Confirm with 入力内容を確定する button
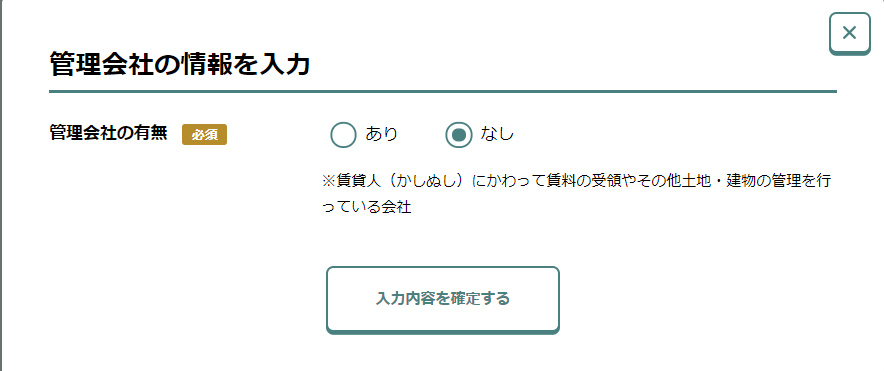 (x=443, y=299)
